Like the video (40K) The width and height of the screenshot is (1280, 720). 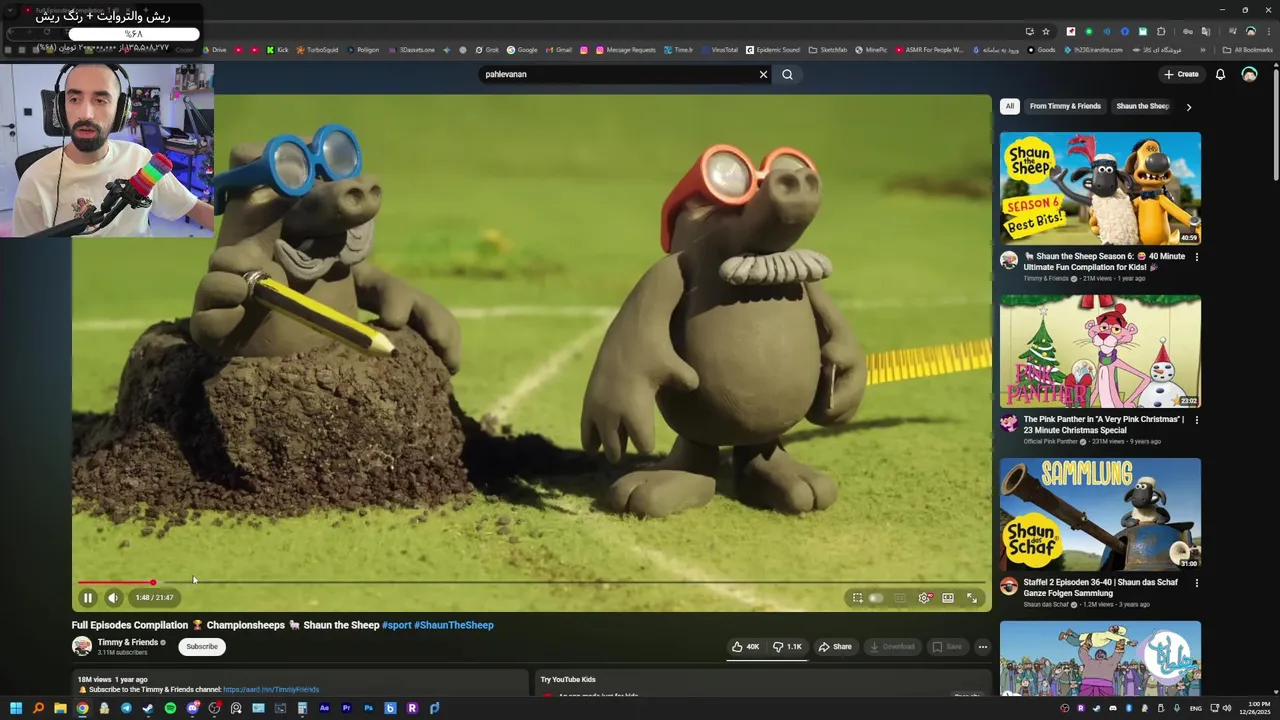click(746, 647)
